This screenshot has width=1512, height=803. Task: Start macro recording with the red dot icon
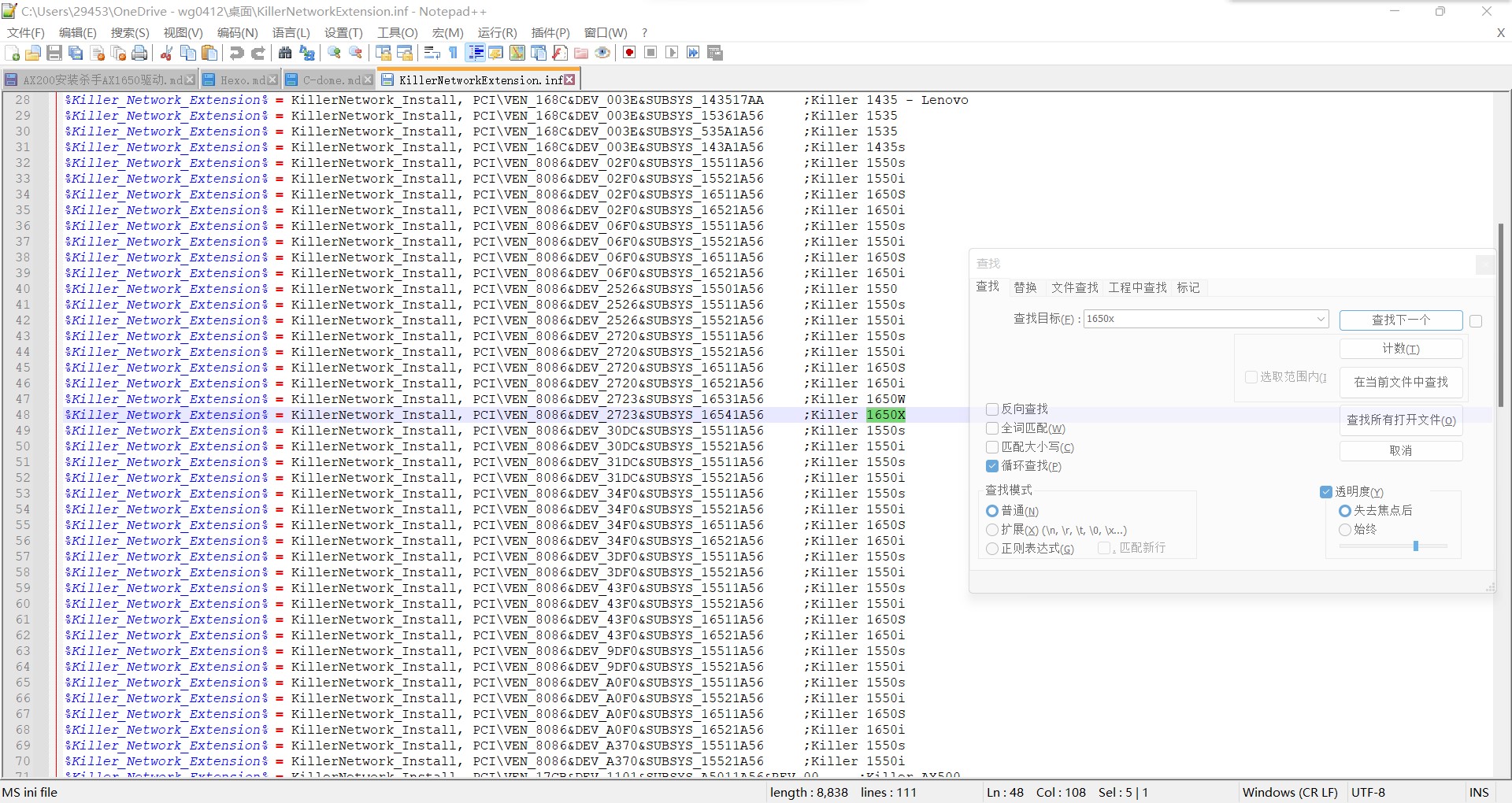629,53
